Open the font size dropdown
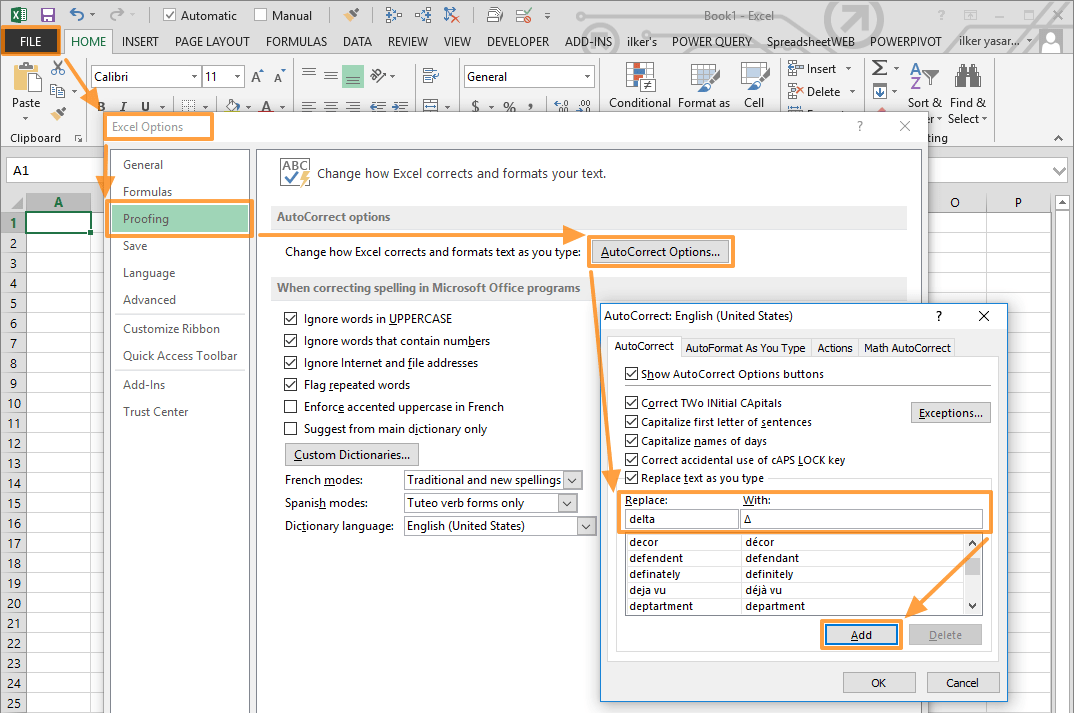The width and height of the screenshot is (1074, 713). (236, 75)
